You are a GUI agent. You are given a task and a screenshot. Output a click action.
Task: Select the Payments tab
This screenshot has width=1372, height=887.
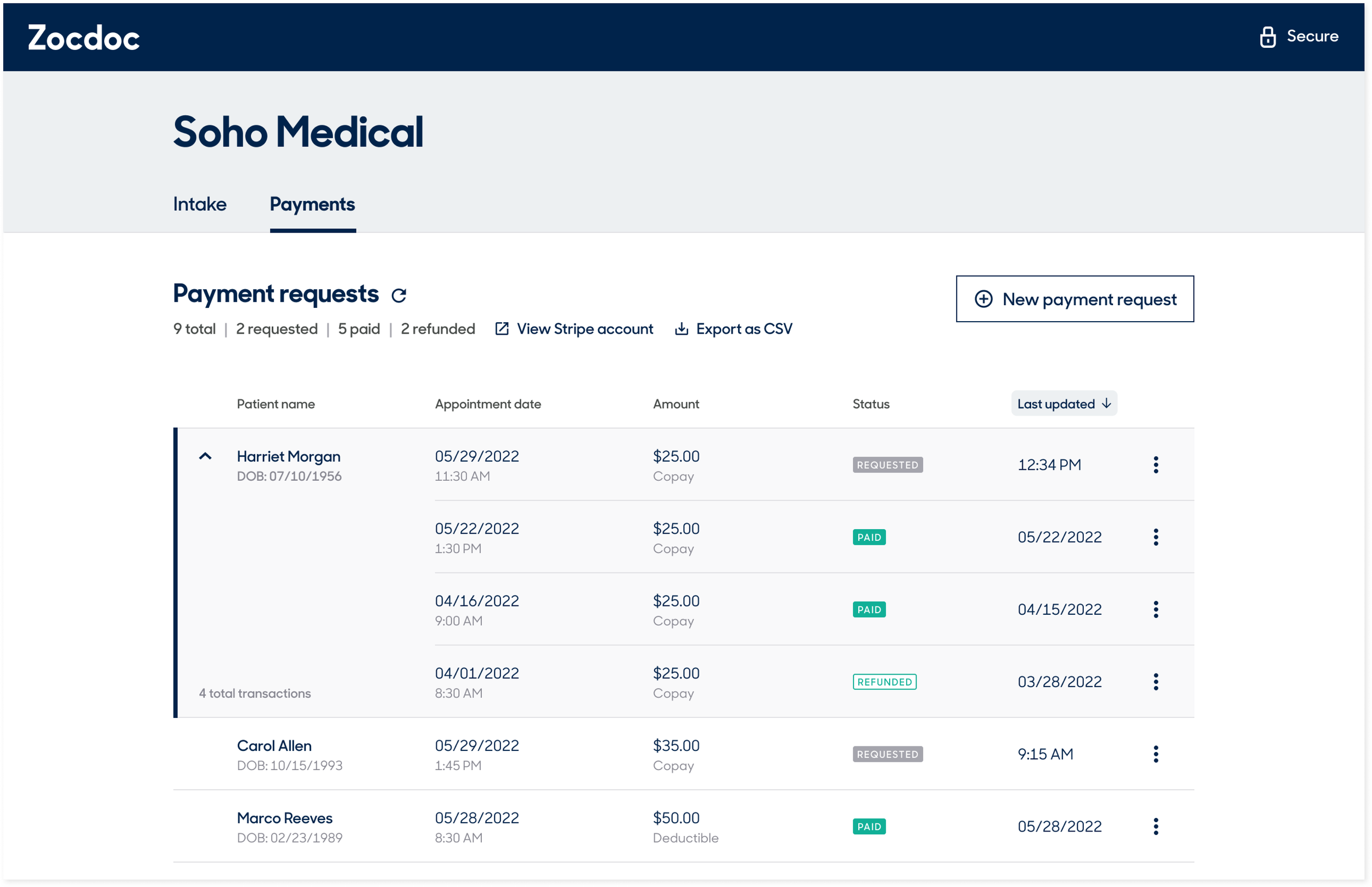pyautogui.click(x=312, y=205)
